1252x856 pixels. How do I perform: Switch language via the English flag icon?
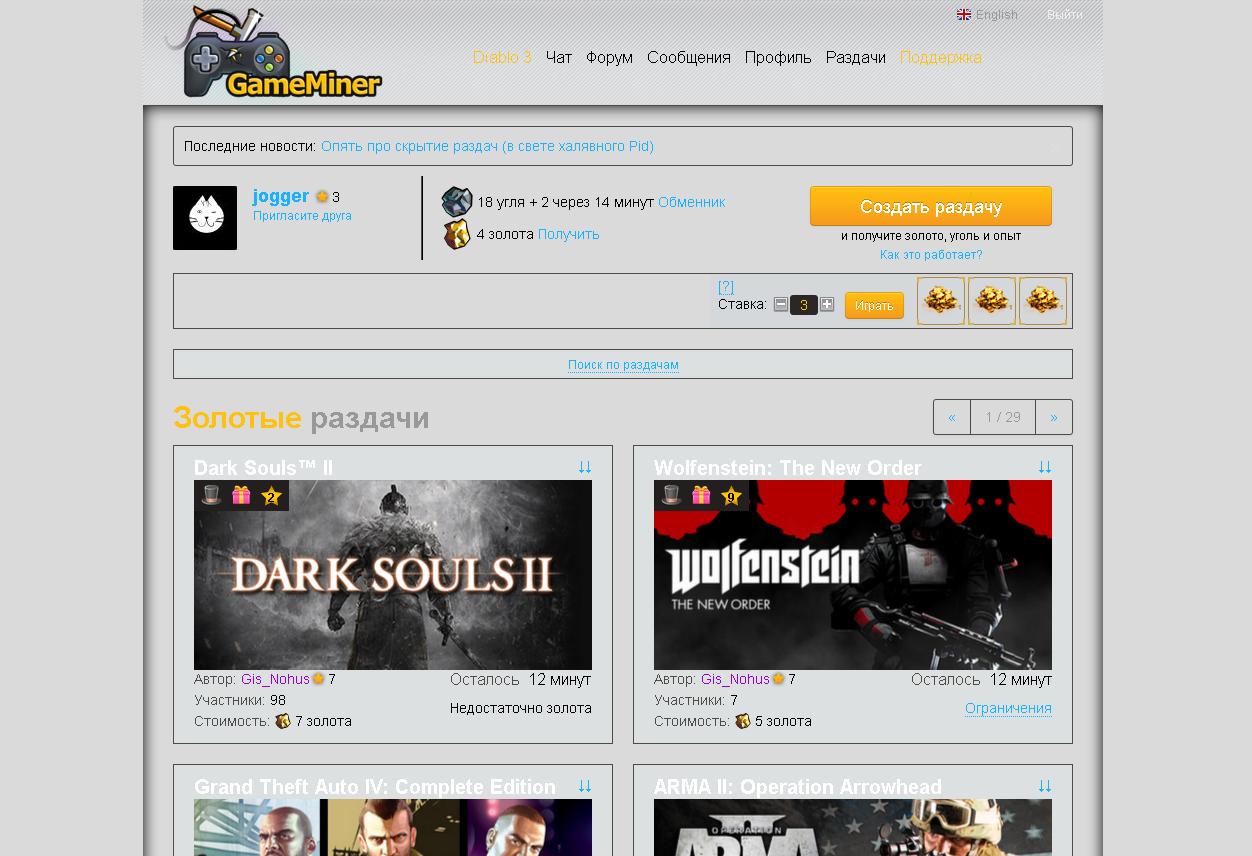(x=964, y=15)
